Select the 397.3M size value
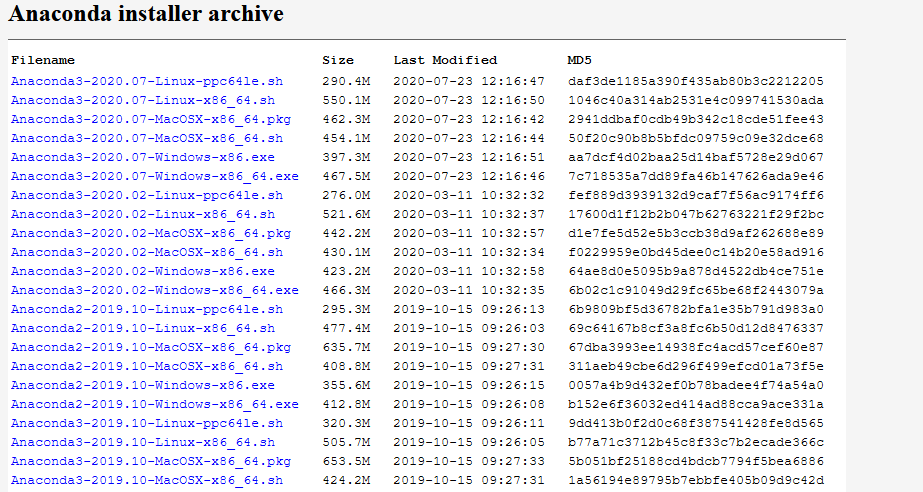Viewport: 923px width, 492px height. 346,157
